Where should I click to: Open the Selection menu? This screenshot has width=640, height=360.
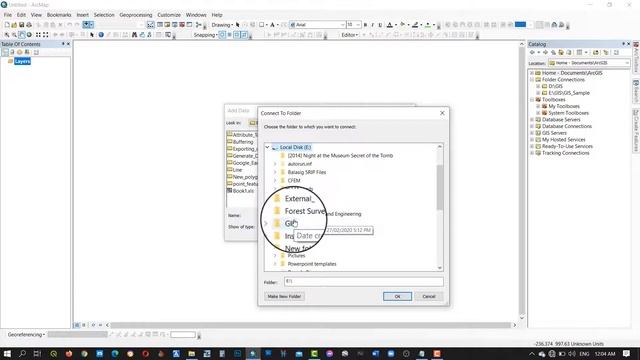tap(104, 15)
